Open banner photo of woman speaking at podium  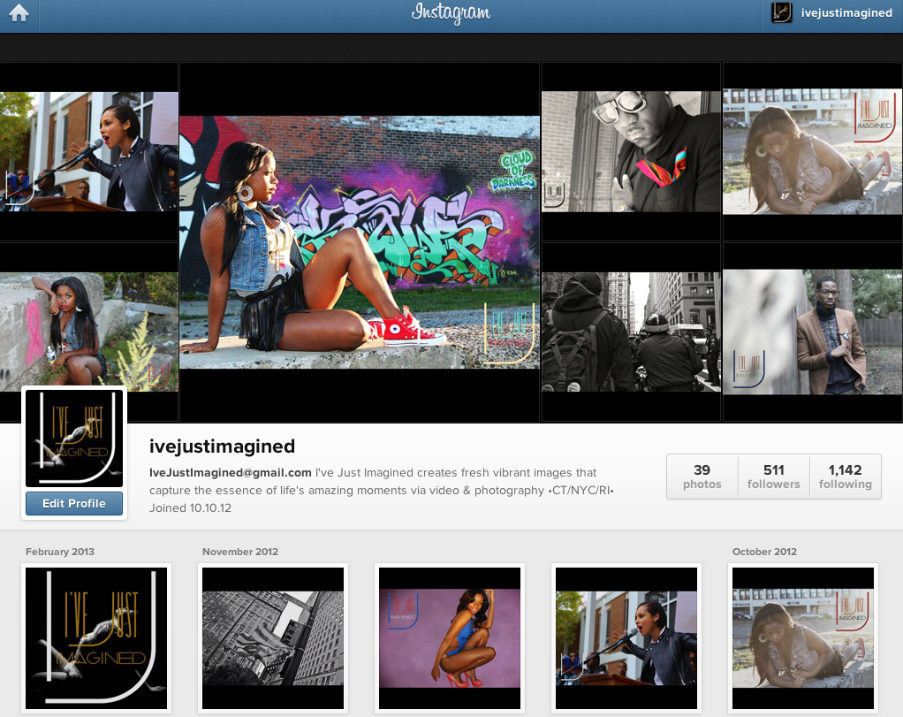pos(89,151)
